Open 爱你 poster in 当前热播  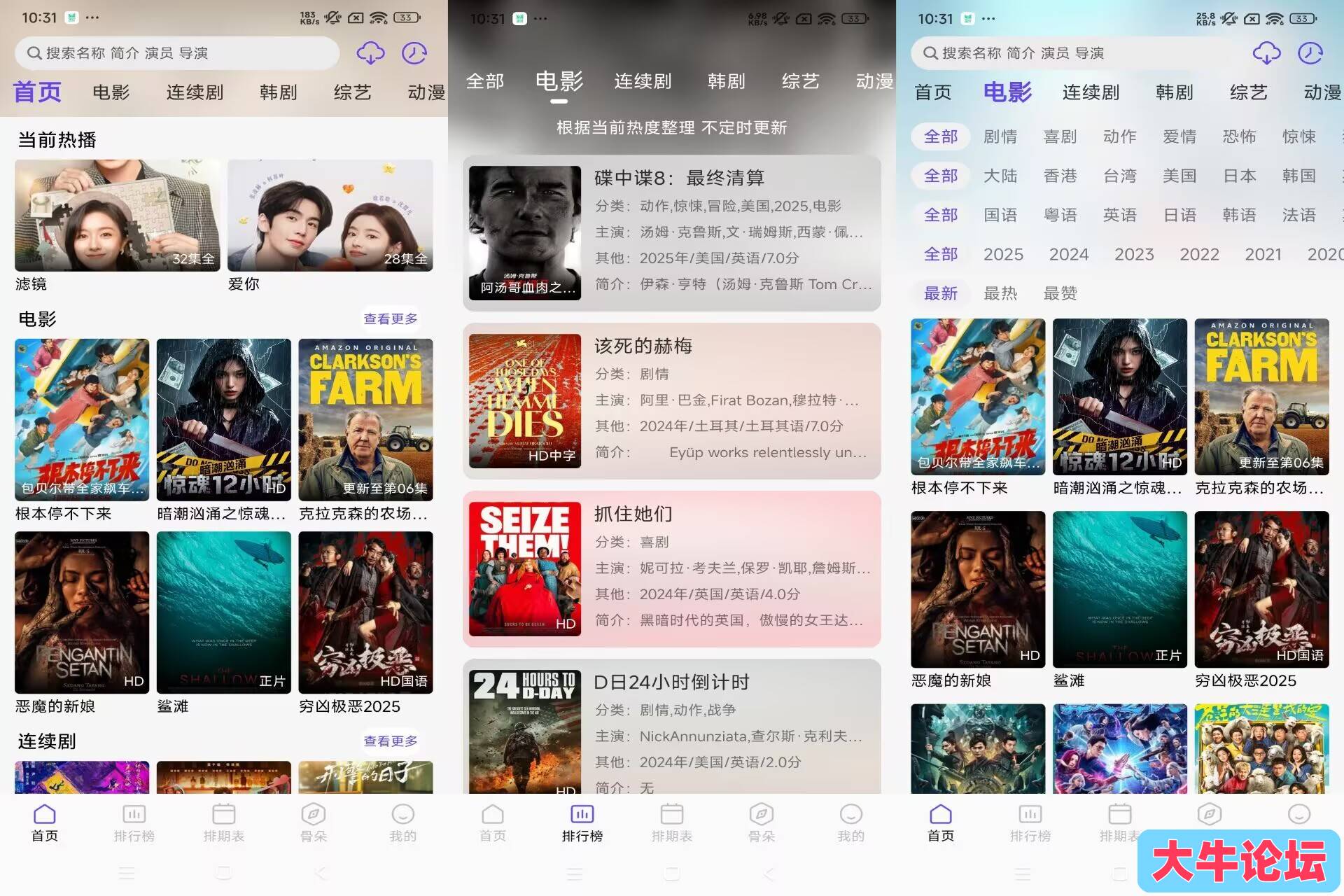point(330,216)
